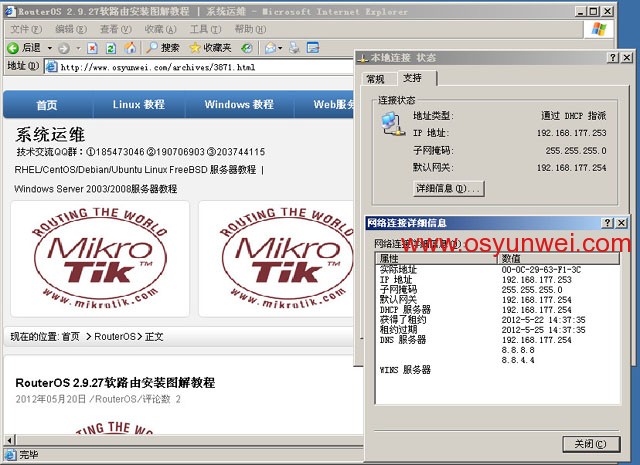Click the Mail envelope toolbar icon

tap(270, 48)
